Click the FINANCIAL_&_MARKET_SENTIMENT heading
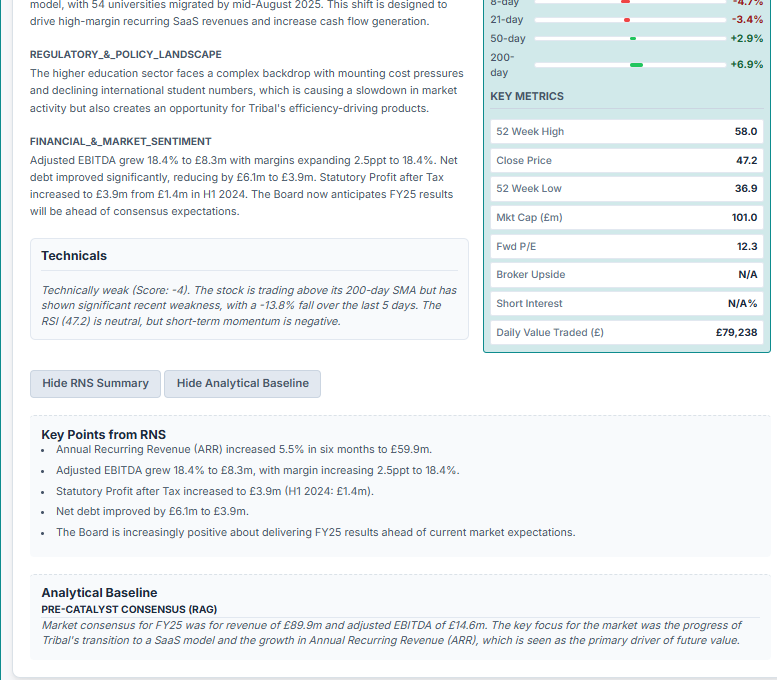 pos(120,142)
